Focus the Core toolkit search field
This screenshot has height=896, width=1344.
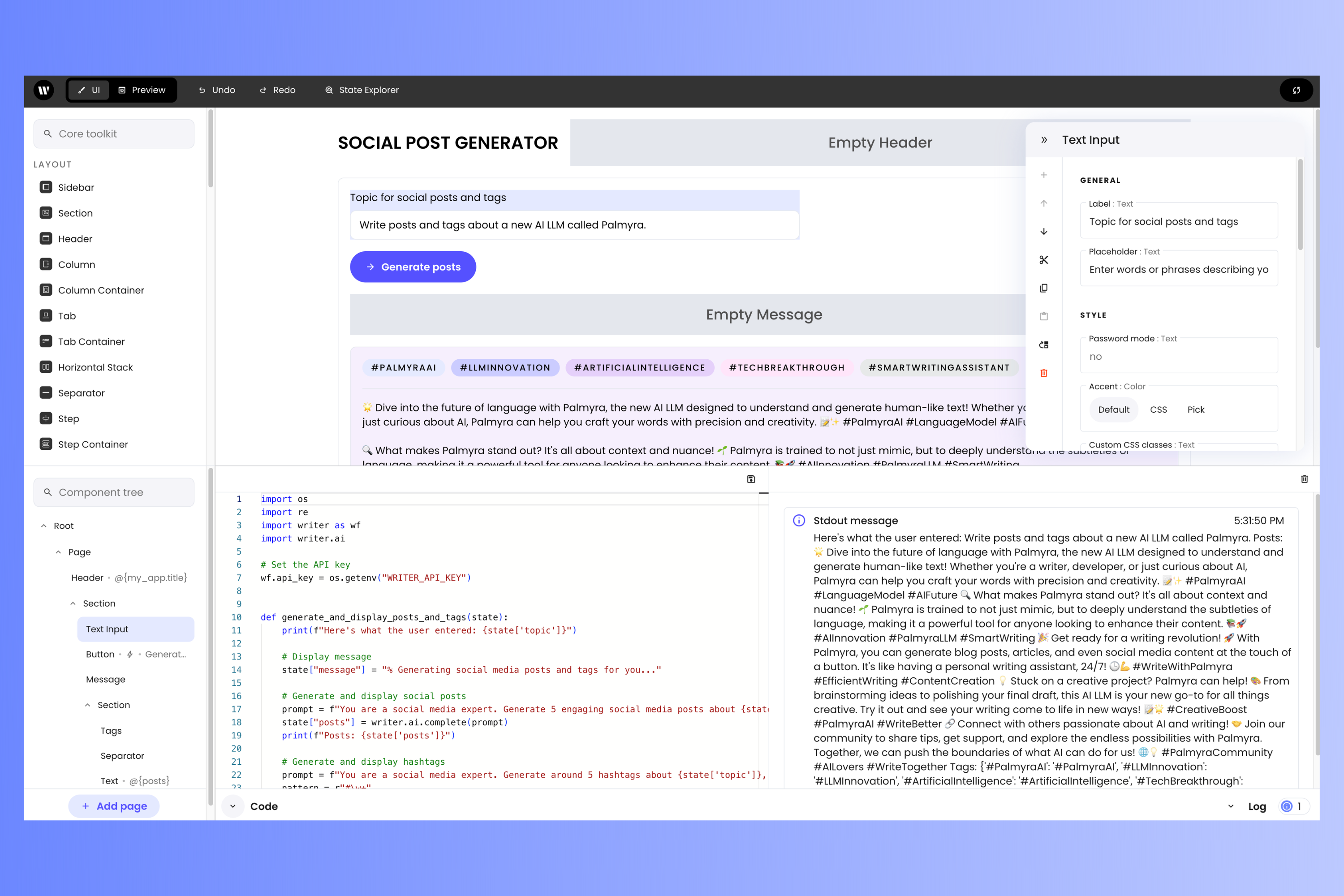[x=114, y=134]
